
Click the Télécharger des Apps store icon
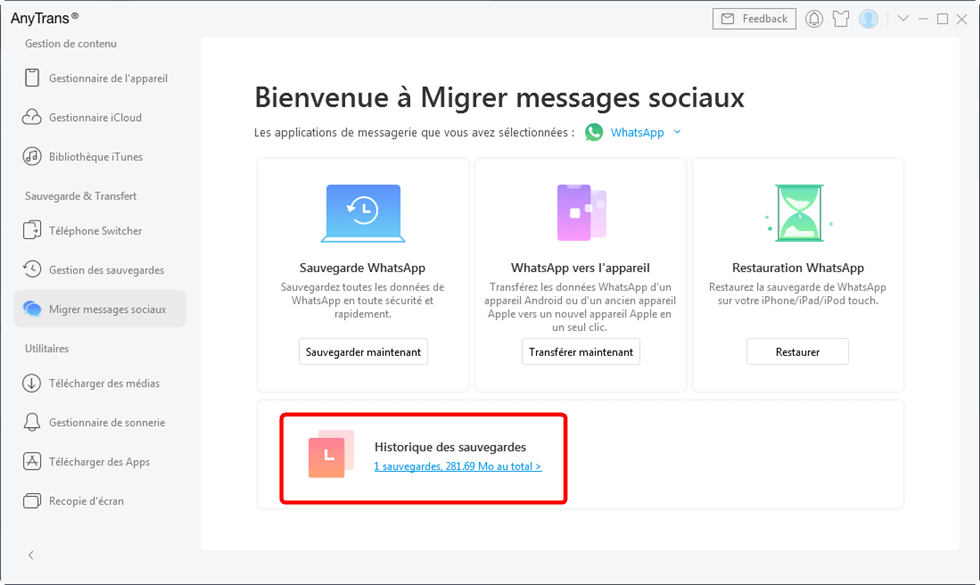[x=32, y=461]
